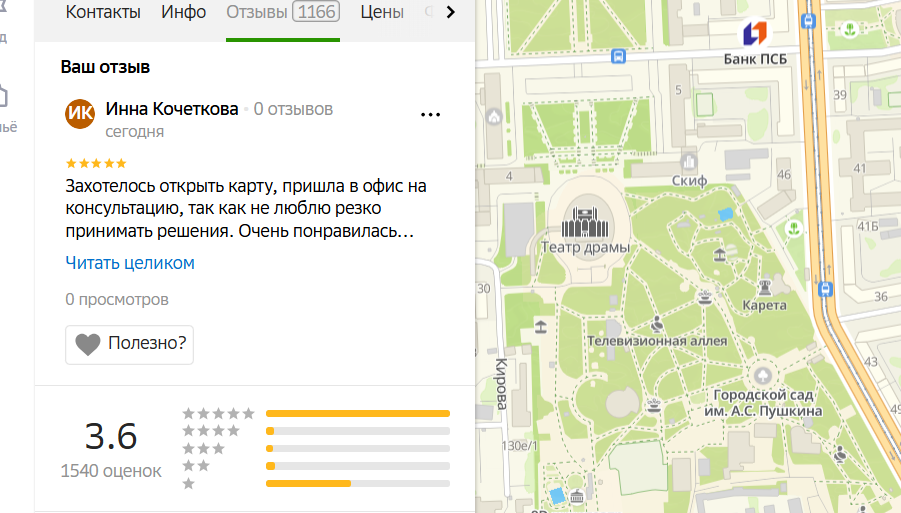Click the 1166 reviews counter badge

tap(316, 12)
